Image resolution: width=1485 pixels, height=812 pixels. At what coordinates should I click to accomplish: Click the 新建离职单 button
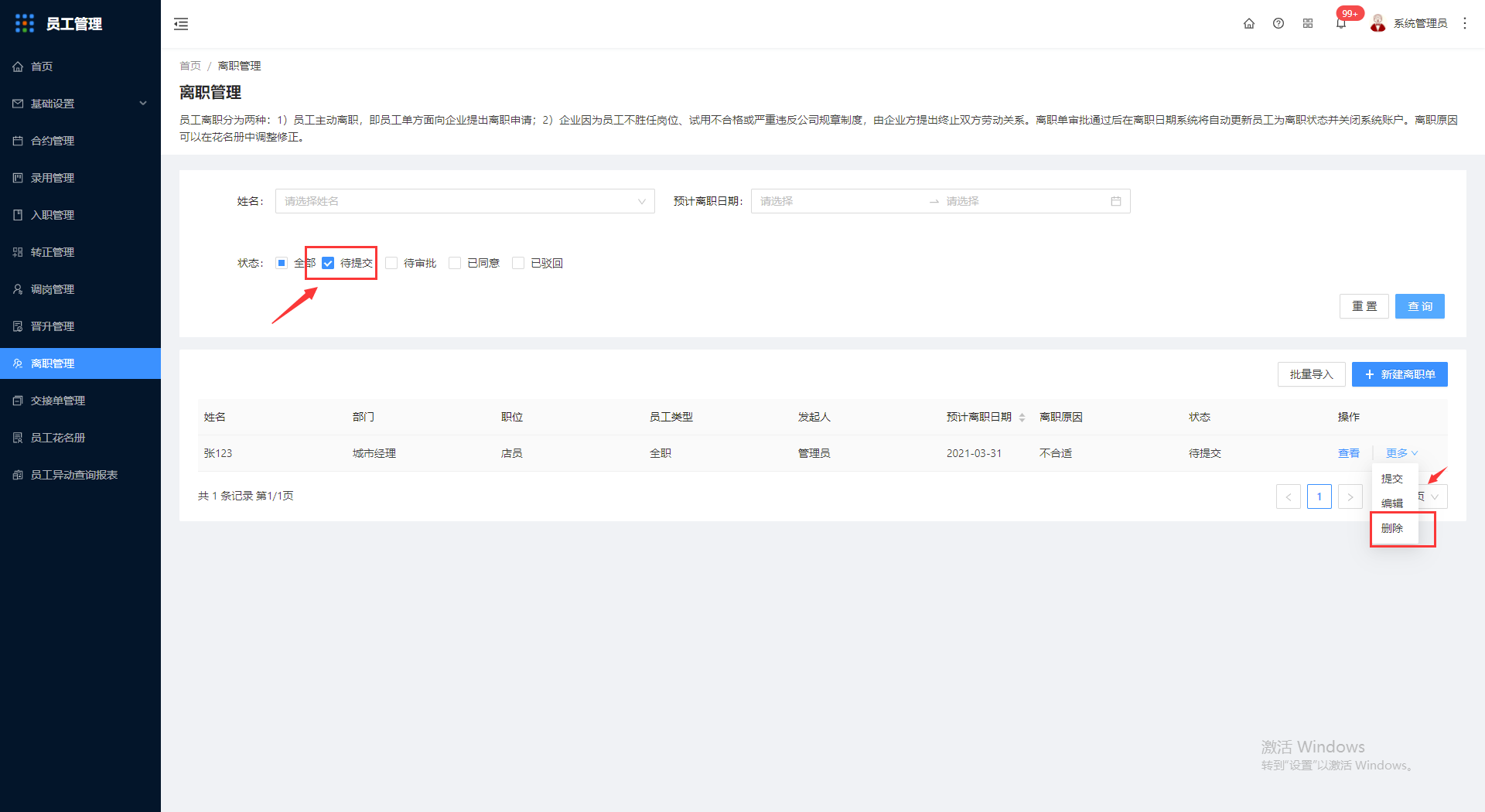1400,374
